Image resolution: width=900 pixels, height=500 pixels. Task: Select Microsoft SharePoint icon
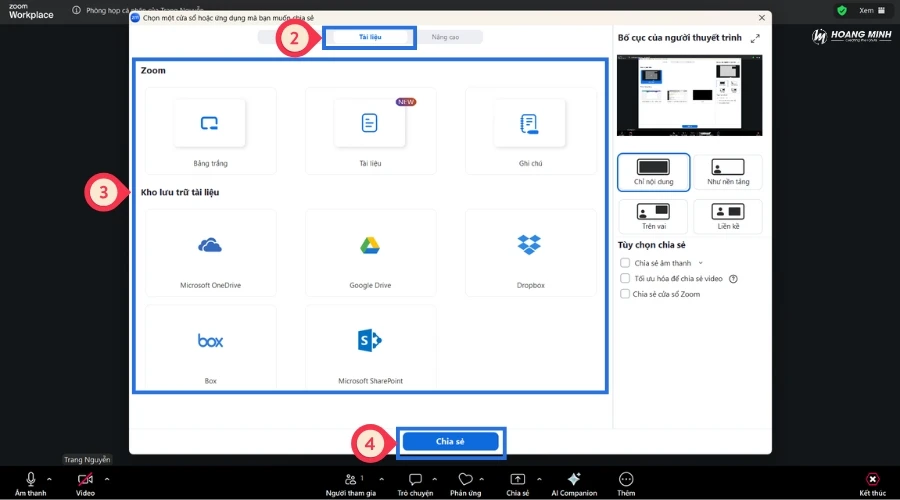(x=370, y=341)
